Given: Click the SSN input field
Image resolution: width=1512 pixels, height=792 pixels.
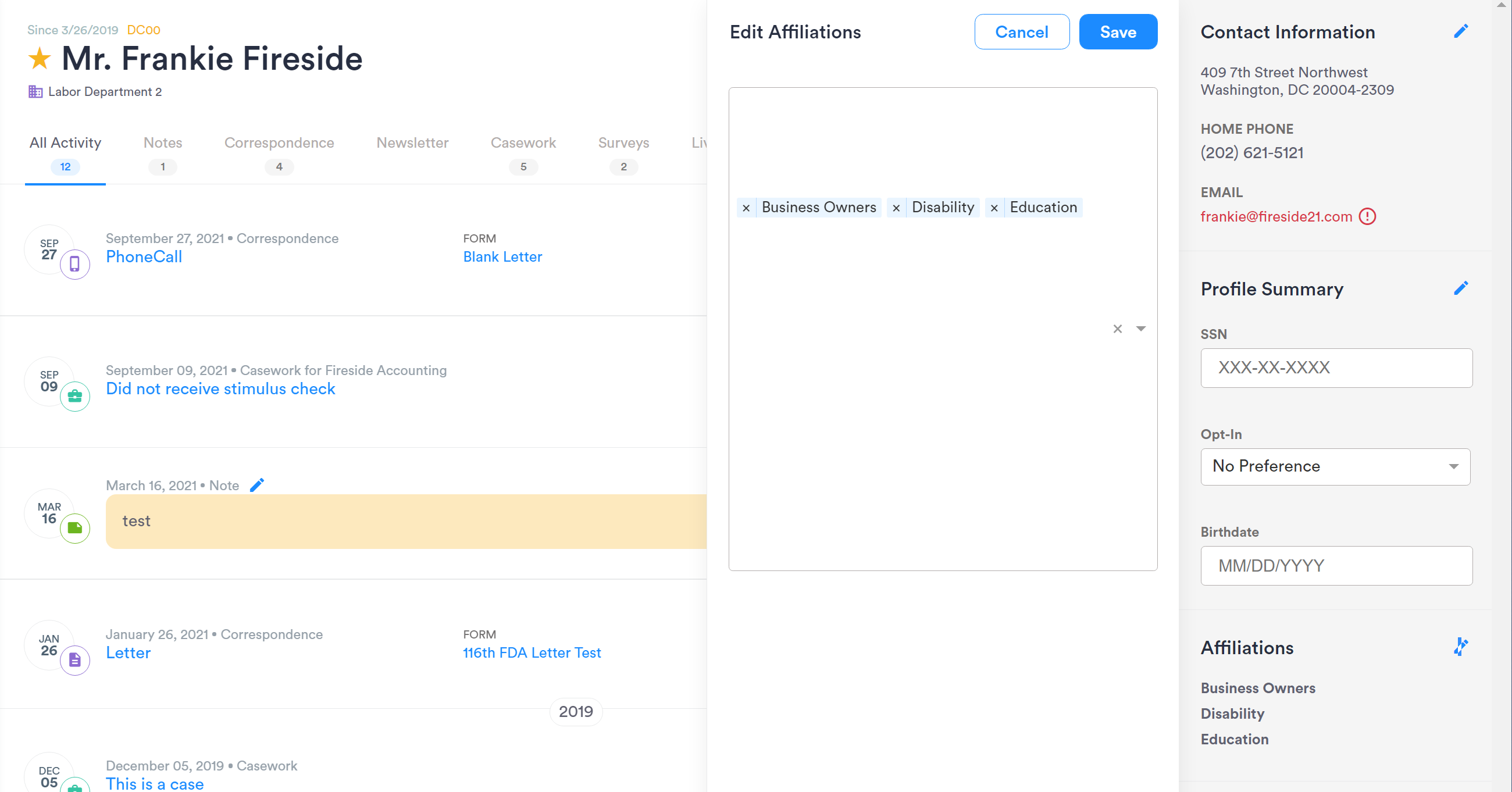Looking at the screenshot, I should pyautogui.click(x=1336, y=368).
